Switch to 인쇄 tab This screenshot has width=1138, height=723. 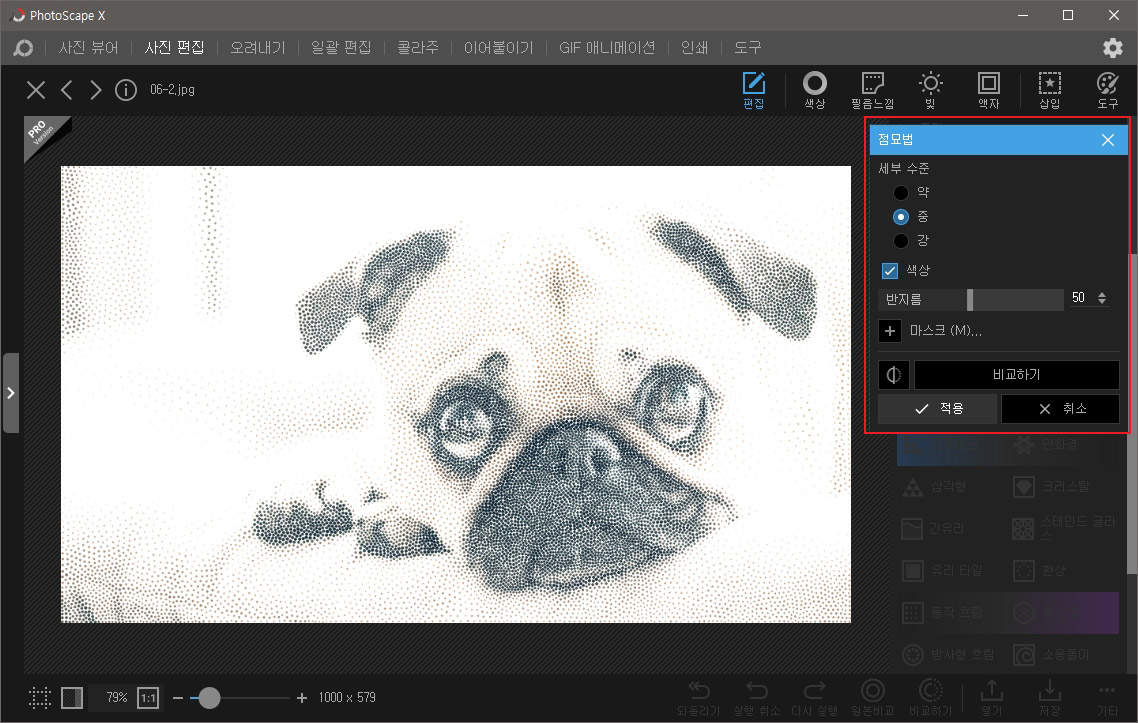click(694, 48)
